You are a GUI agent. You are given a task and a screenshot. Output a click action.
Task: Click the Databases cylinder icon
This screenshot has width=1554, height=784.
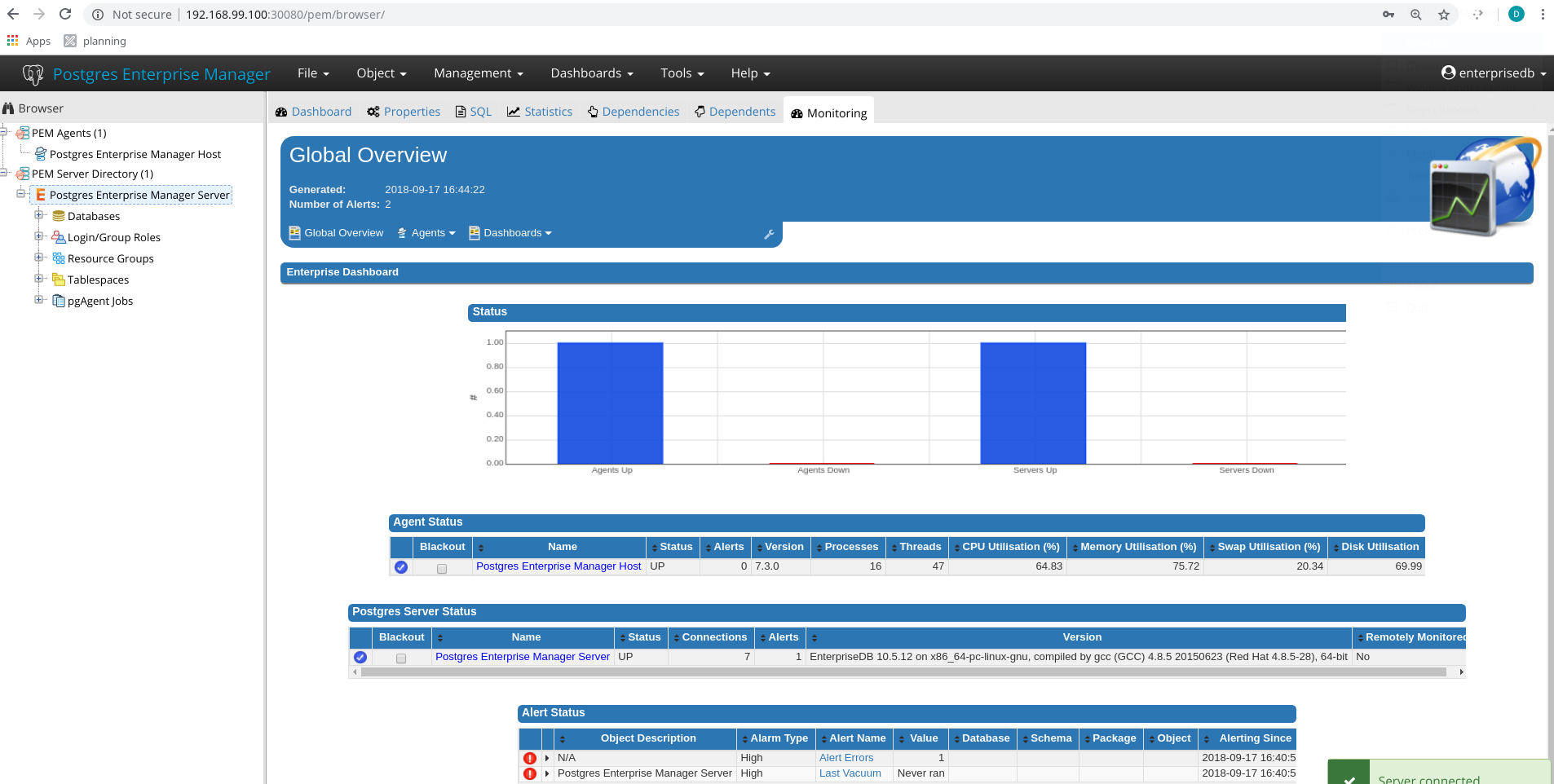tap(59, 216)
